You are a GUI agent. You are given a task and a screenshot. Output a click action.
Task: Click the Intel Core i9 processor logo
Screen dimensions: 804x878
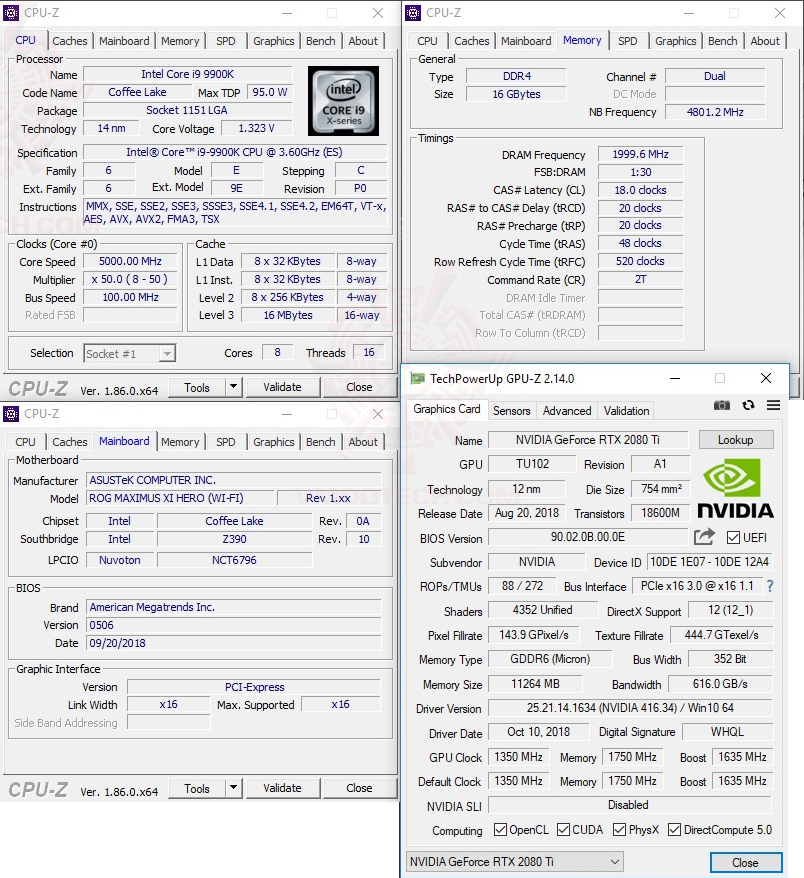(343, 101)
